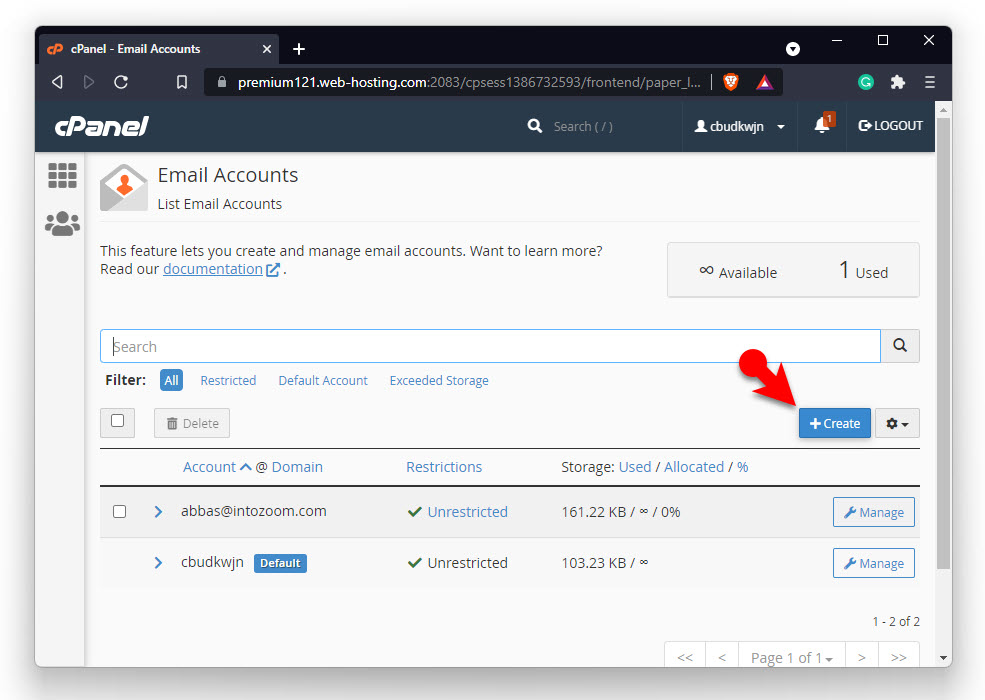Click the 161.22 KB storage value
985x700 pixels.
(594, 512)
